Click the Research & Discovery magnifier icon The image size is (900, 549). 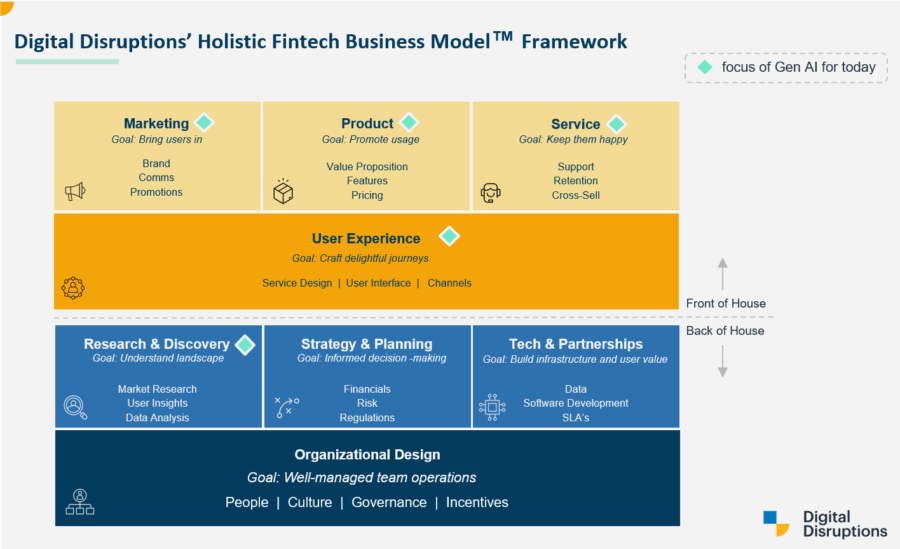[x=75, y=407]
